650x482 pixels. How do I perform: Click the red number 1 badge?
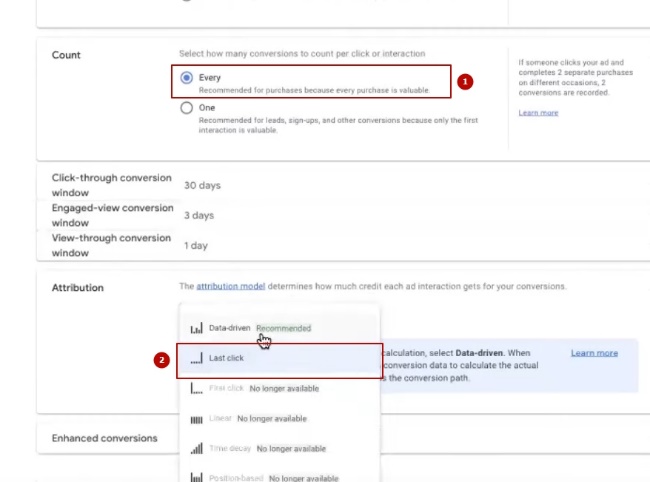coord(464,81)
